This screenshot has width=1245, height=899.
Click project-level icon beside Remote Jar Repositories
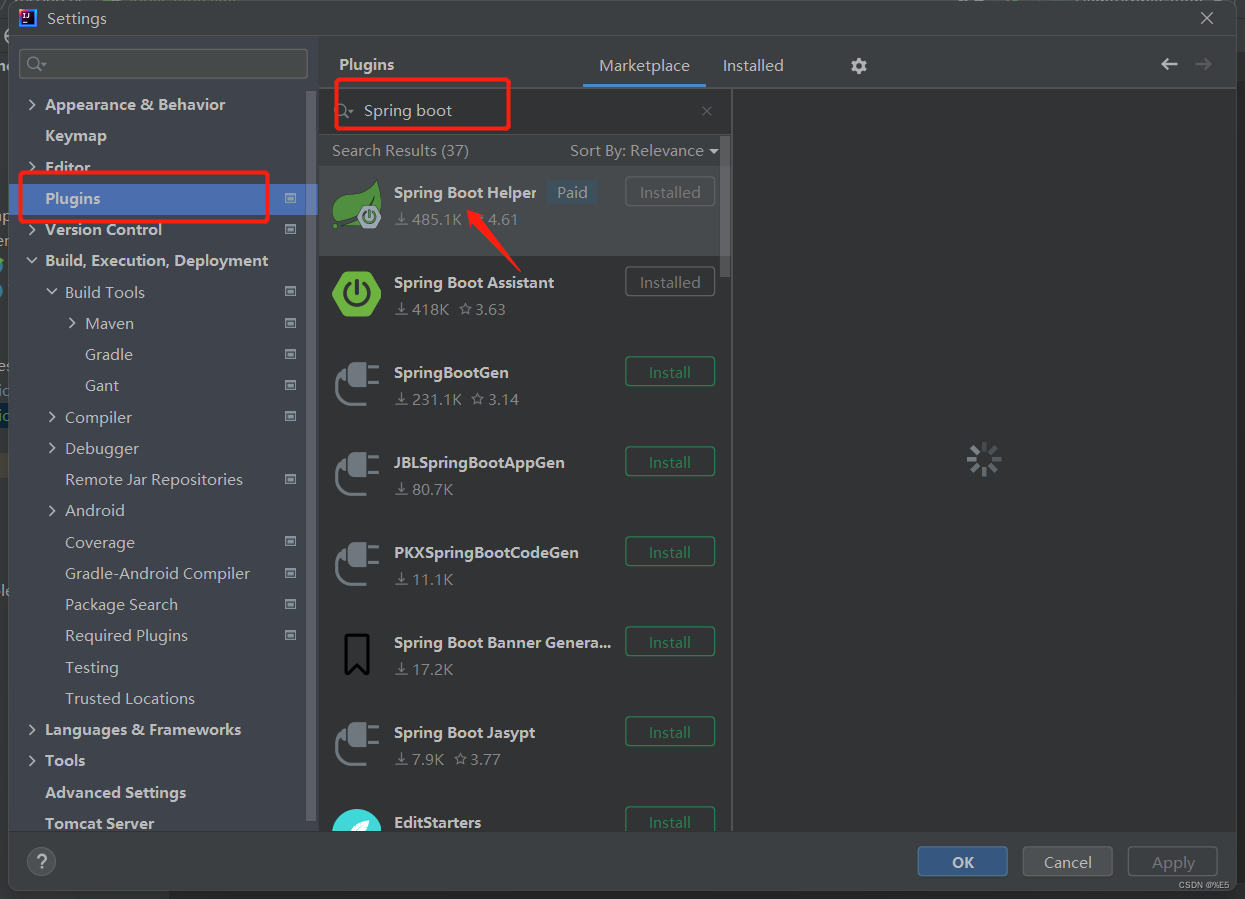click(x=290, y=479)
